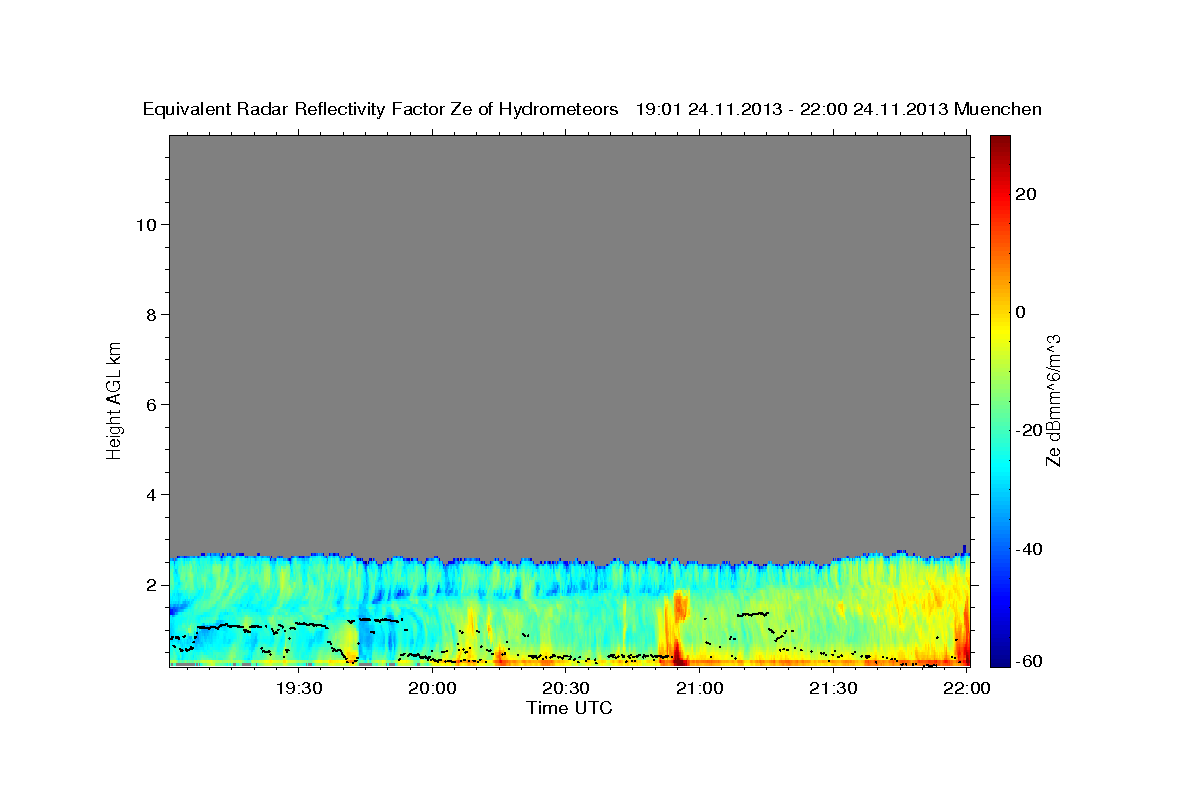Click the 21:30 time tick label

coord(832,688)
